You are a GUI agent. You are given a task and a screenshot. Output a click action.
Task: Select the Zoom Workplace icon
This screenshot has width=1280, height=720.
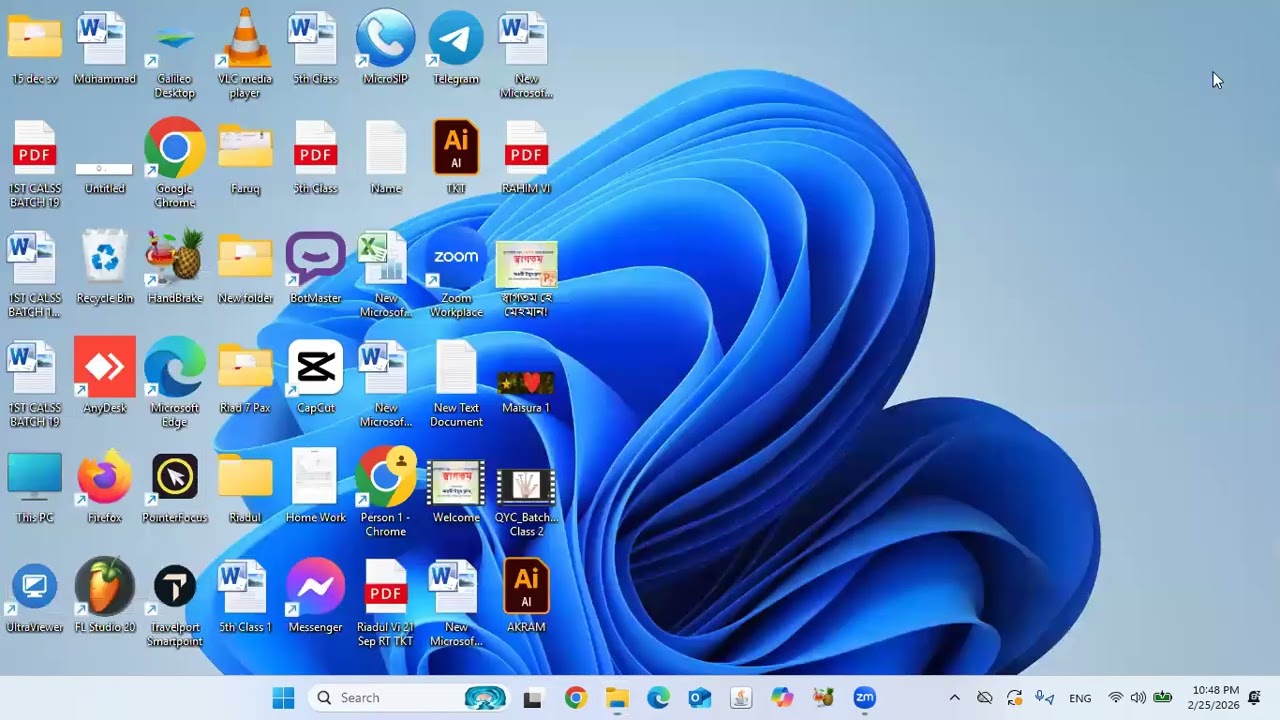coord(456,274)
